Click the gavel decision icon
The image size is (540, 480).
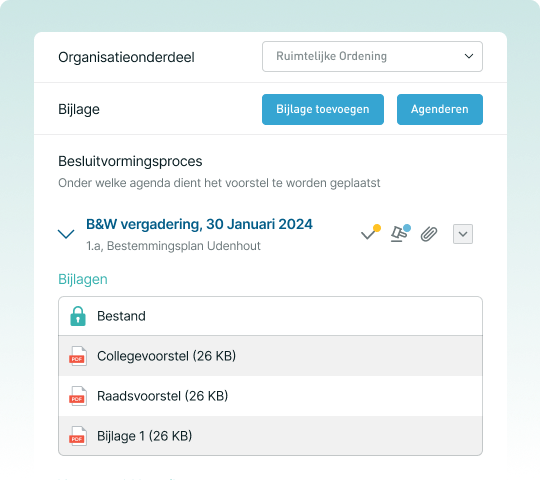pyautogui.click(x=400, y=233)
